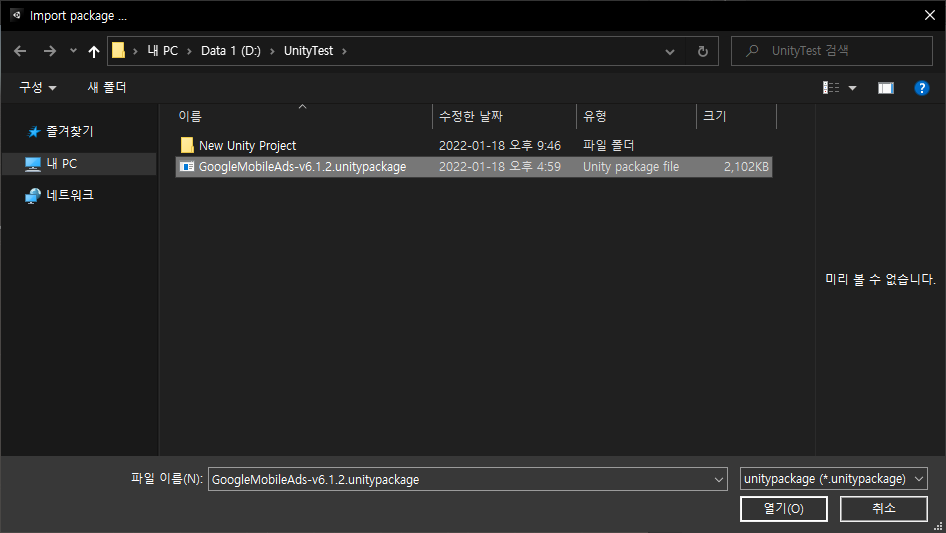This screenshot has width=946, height=533.
Task: Expand the chevron after UnityTest breadcrumb
Action: point(344,51)
